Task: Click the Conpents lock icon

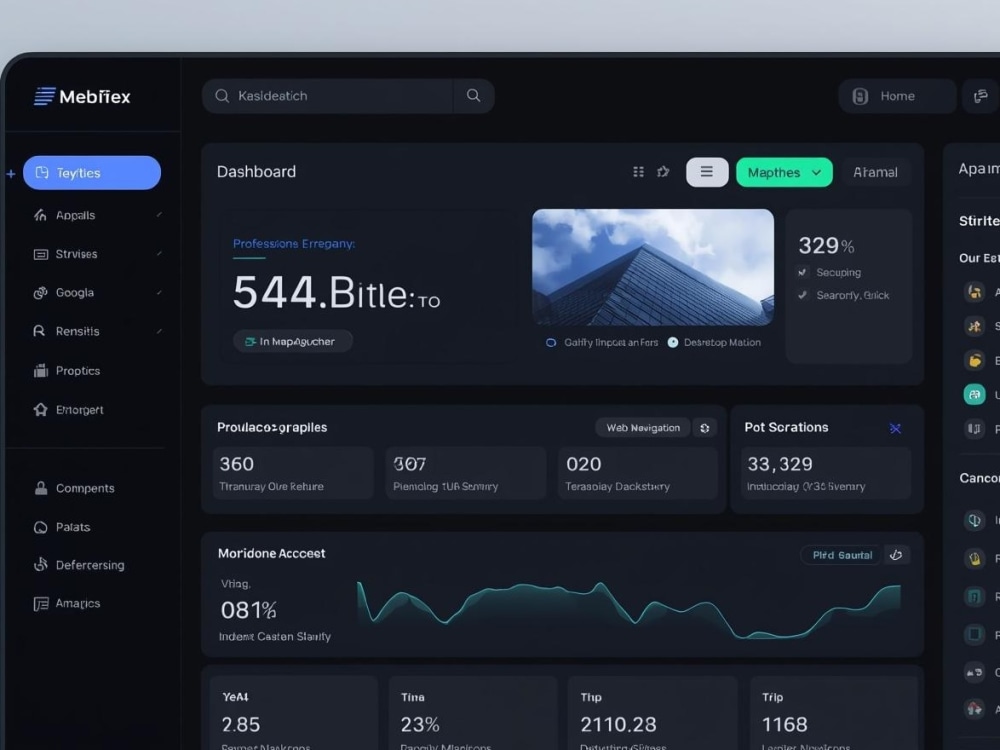Action: [x=41, y=489]
